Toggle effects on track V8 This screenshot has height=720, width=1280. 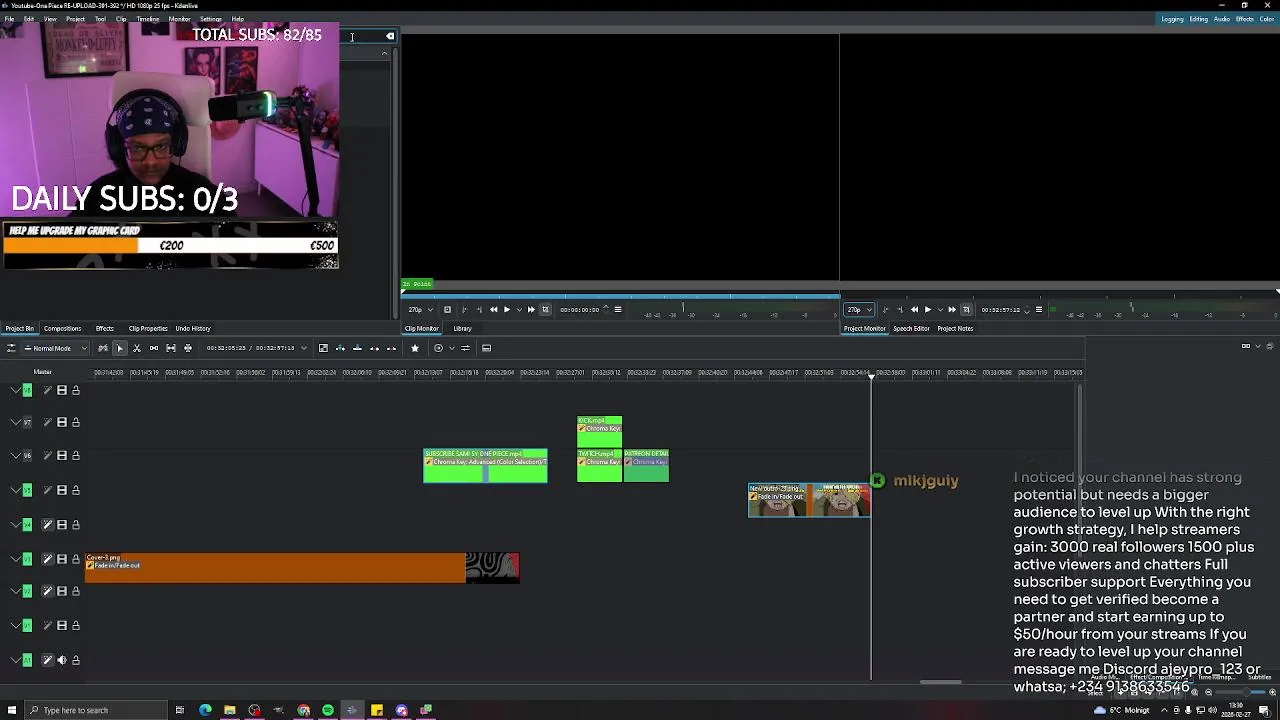pyautogui.click(x=47, y=390)
